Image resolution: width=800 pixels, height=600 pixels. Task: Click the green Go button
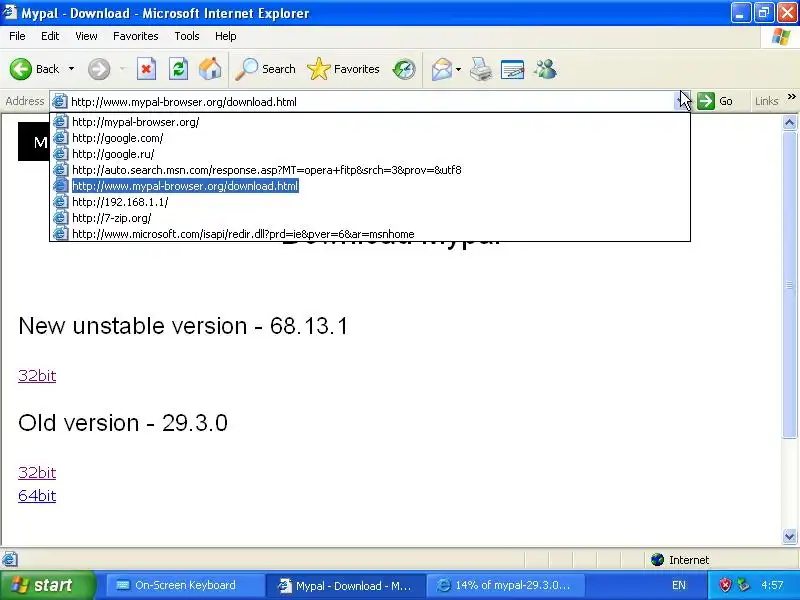[x=715, y=101]
